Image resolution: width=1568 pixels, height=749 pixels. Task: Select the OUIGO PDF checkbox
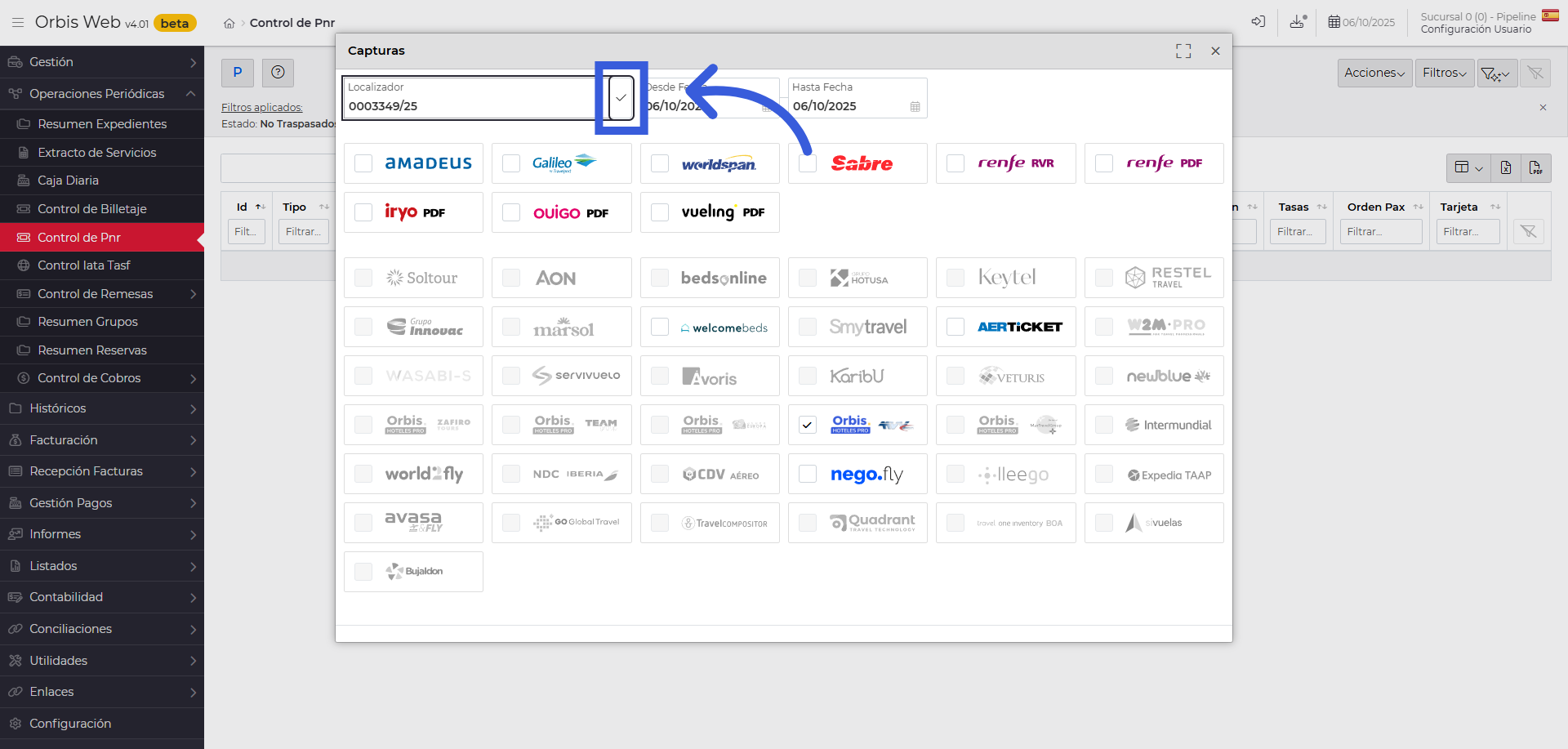tap(511, 212)
